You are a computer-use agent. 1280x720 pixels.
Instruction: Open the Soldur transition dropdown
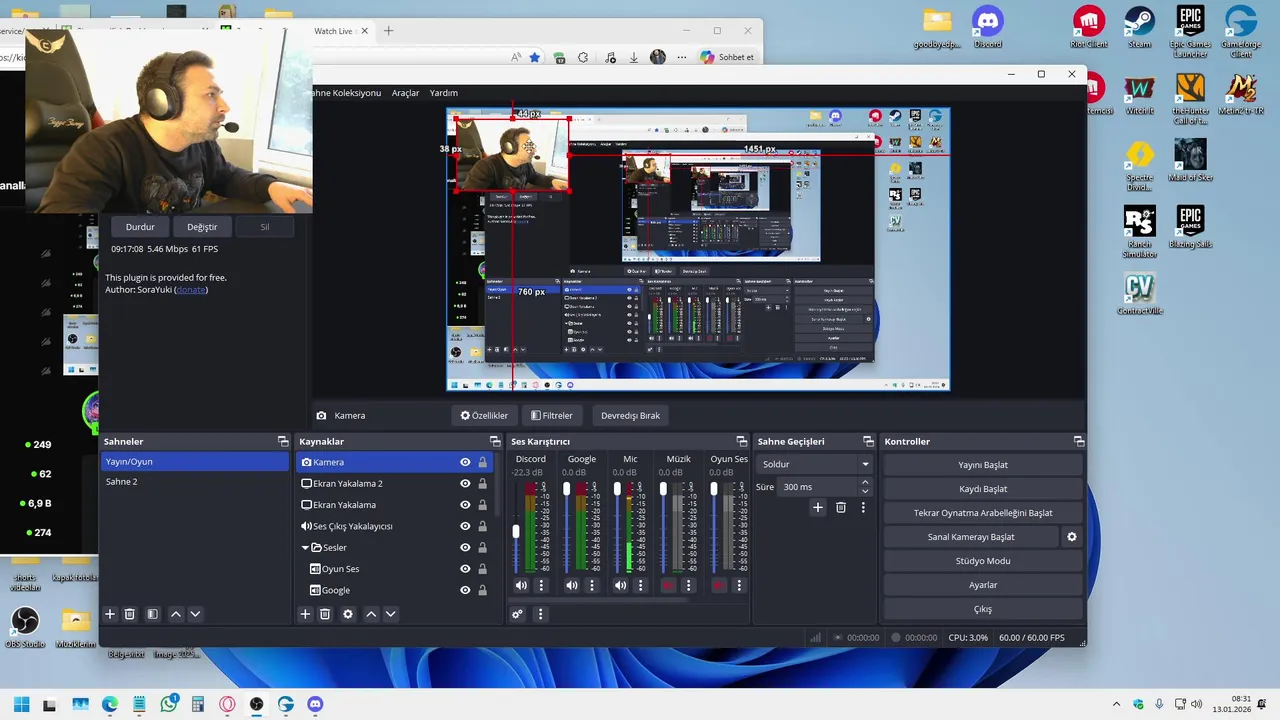click(x=814, y=464)
